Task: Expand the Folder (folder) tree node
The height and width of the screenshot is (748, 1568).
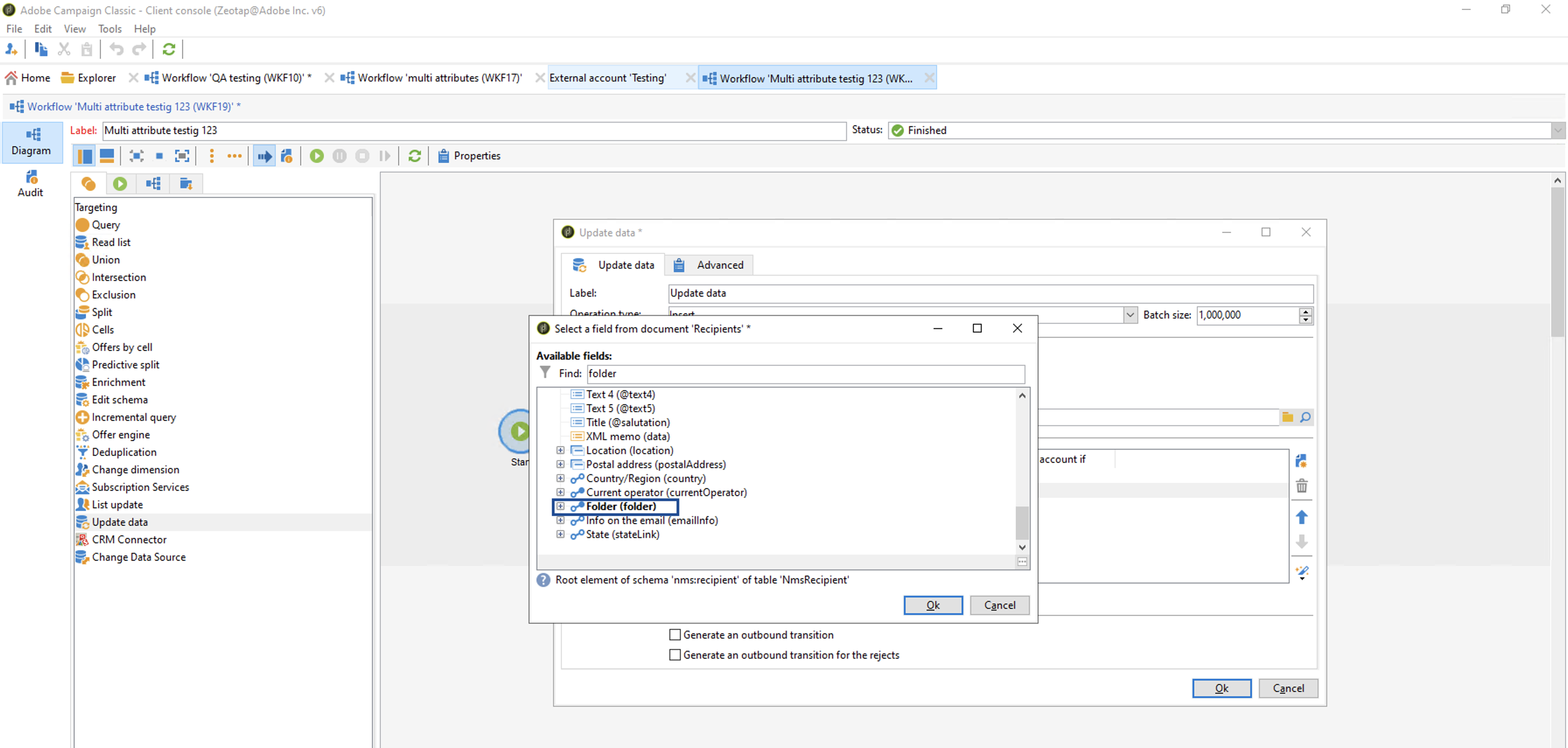Action: click(560, 507)
